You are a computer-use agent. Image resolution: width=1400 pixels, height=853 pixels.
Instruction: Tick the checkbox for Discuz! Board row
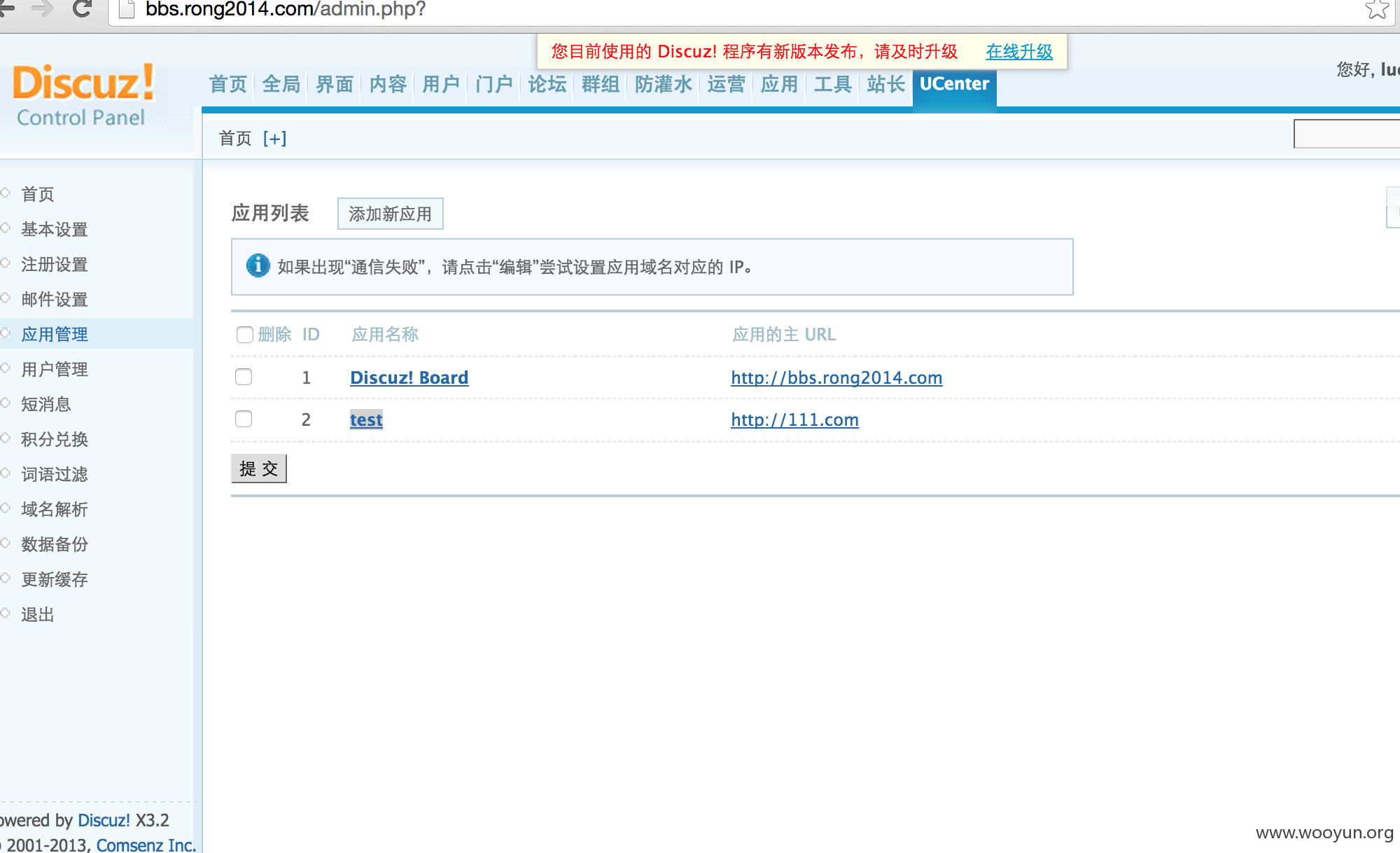244,377
